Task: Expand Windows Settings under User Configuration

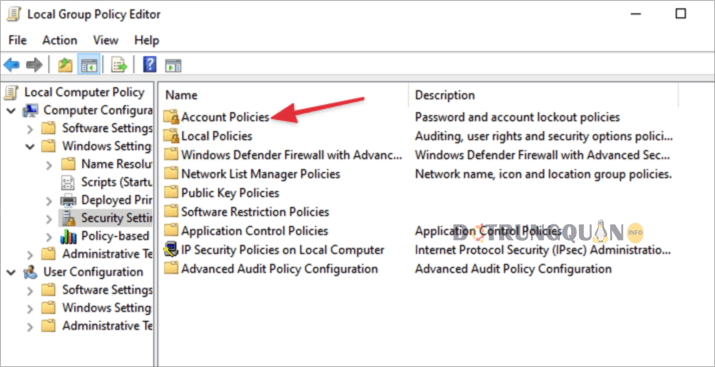Action: pos(30,309)
